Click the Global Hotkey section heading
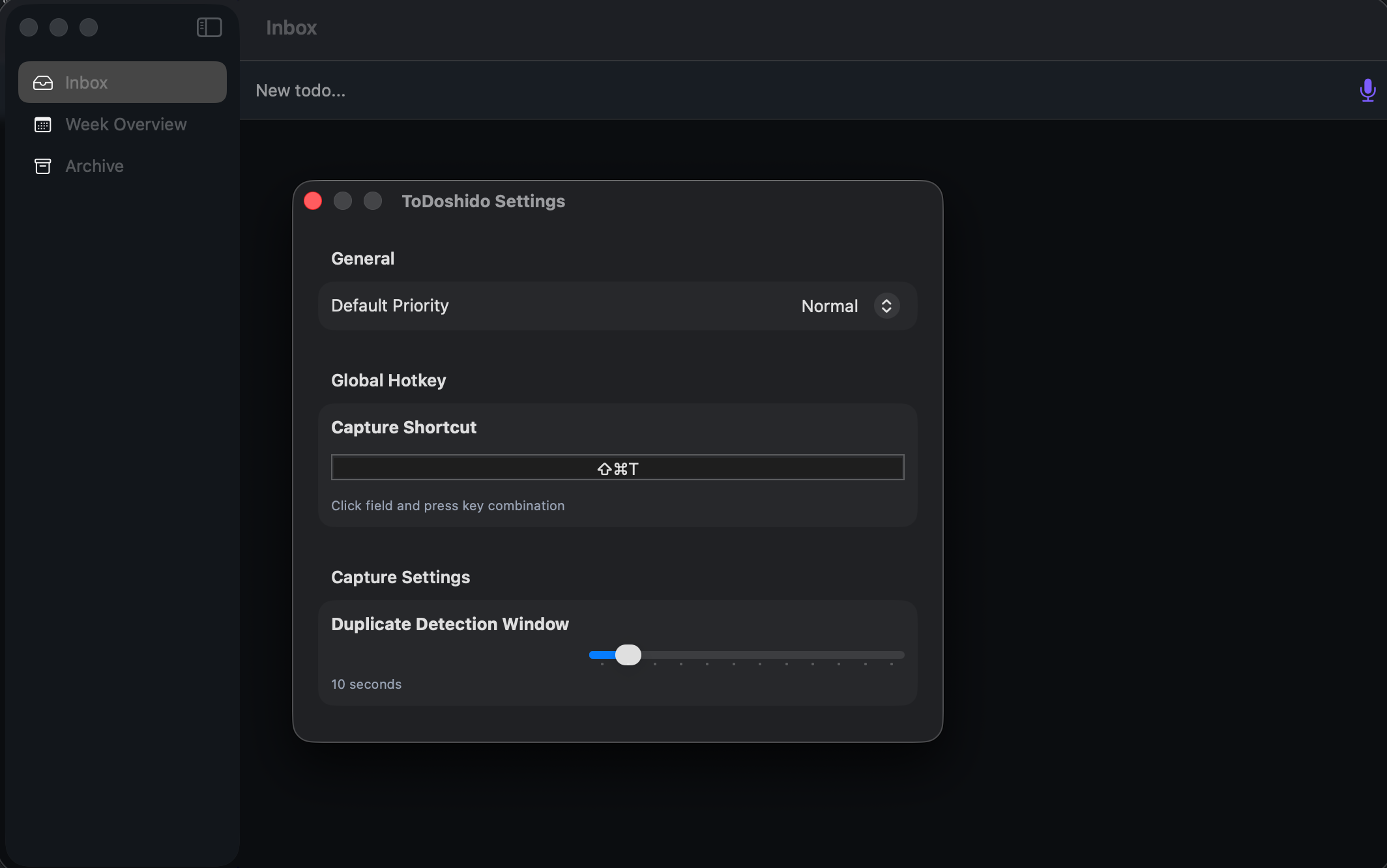The height and width of the screenshot is (868, 1387). (388, 381)
